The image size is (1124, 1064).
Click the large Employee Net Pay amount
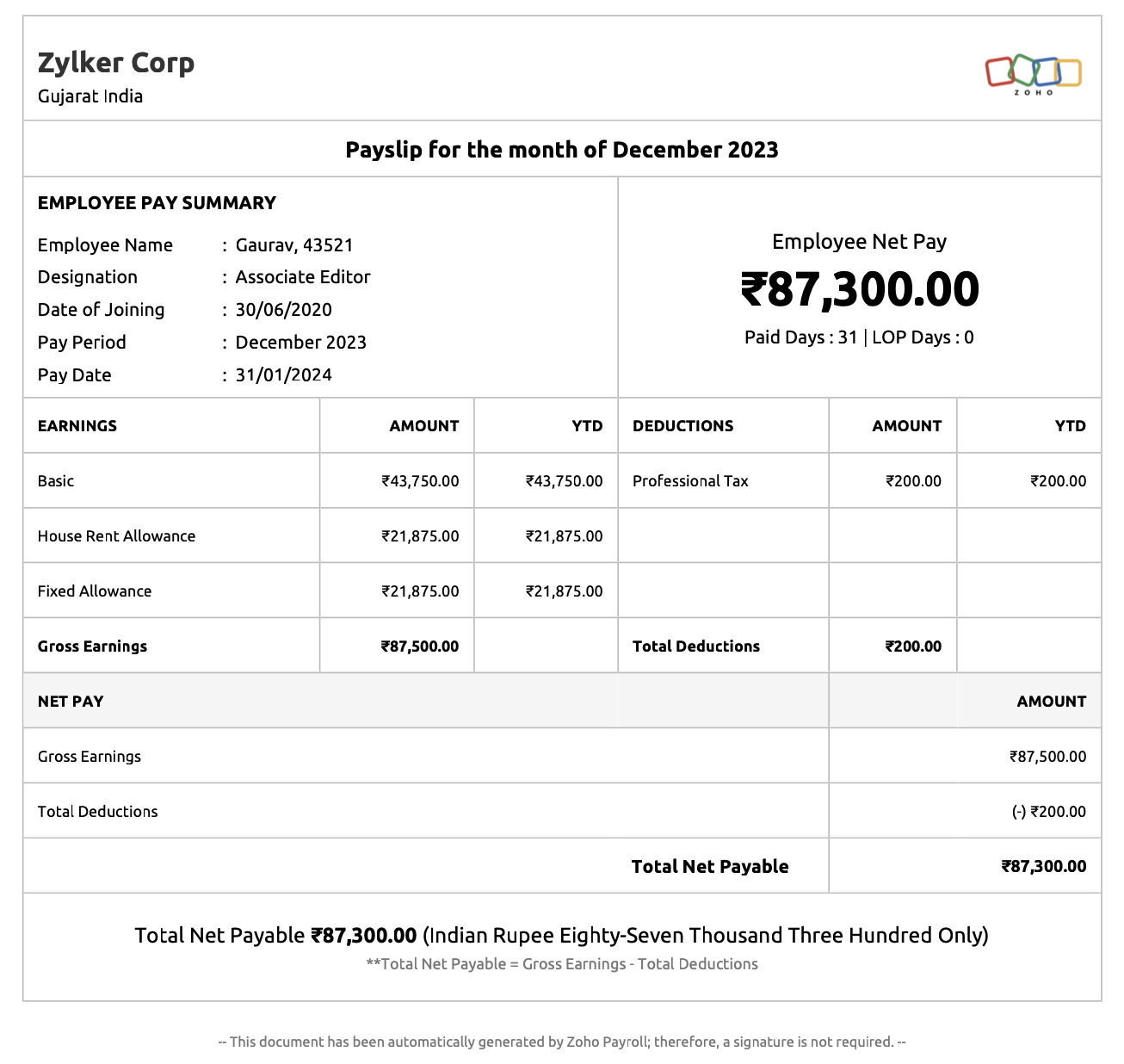click(x=859, y=289)
